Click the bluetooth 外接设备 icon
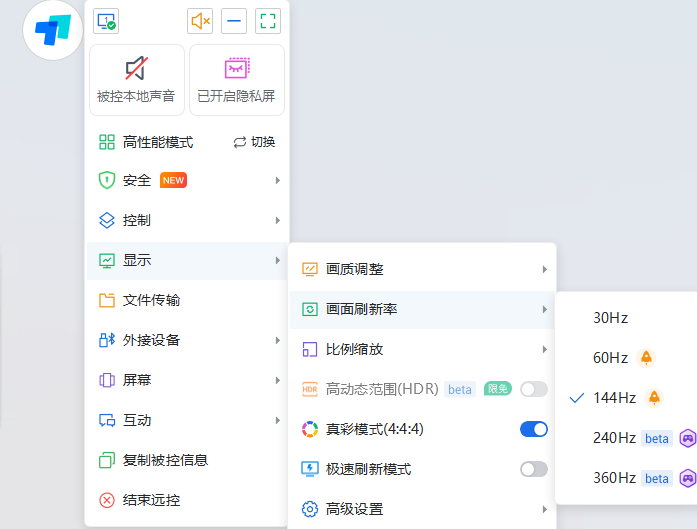Screen dimensions: 697x529 pos(107,341)
